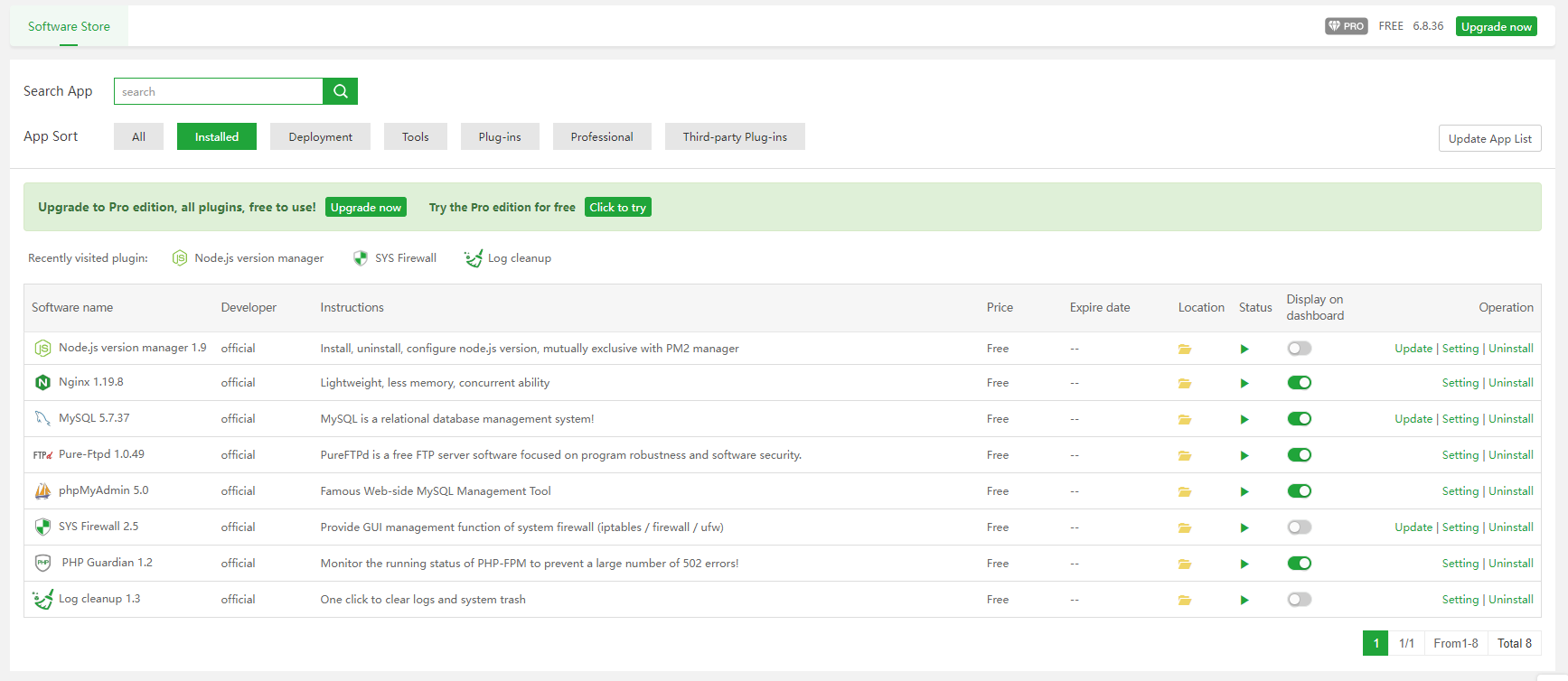Click the SYS Firewall status play icon
This screenshot has height=681, width=1568.
pos(1244,527)
